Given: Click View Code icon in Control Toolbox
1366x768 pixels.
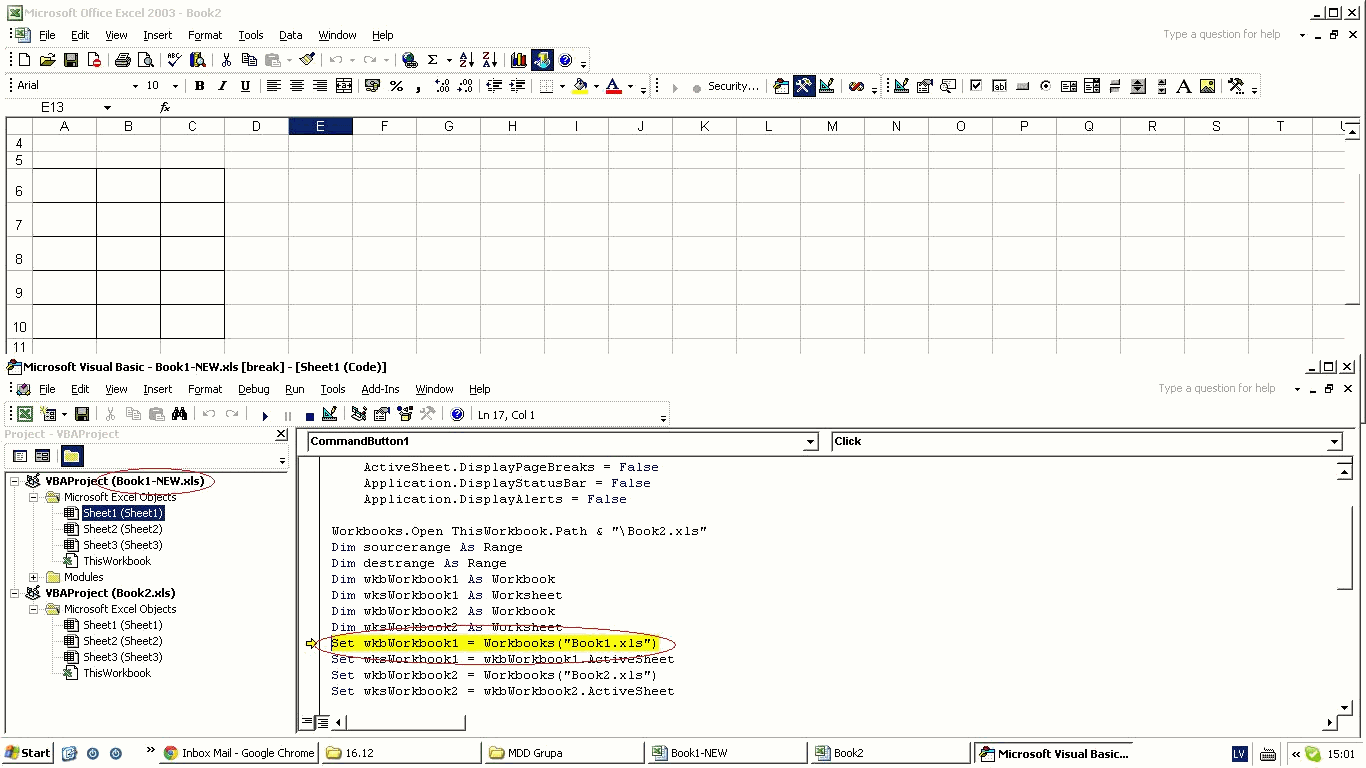Looking at the screenshot, I should click(948, 86).
